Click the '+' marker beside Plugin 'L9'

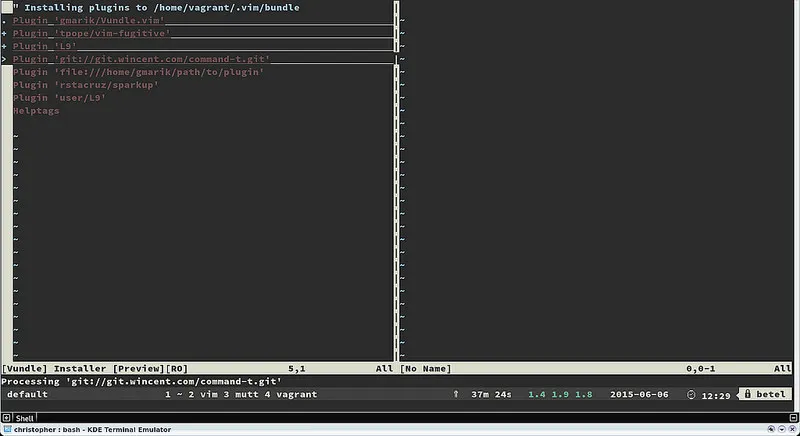(5, 46)
